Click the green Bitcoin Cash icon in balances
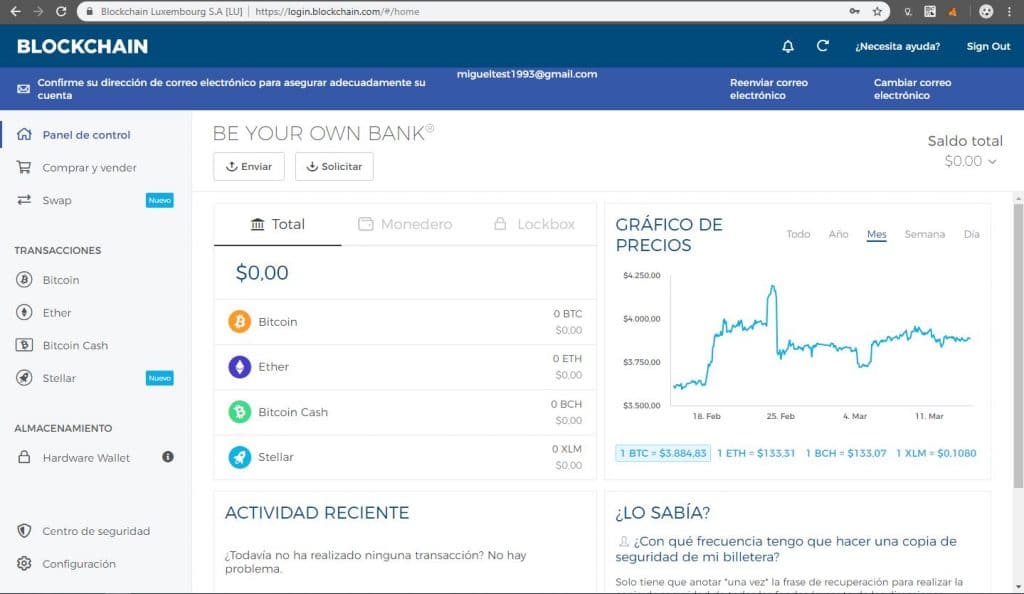 pos(240,412)
